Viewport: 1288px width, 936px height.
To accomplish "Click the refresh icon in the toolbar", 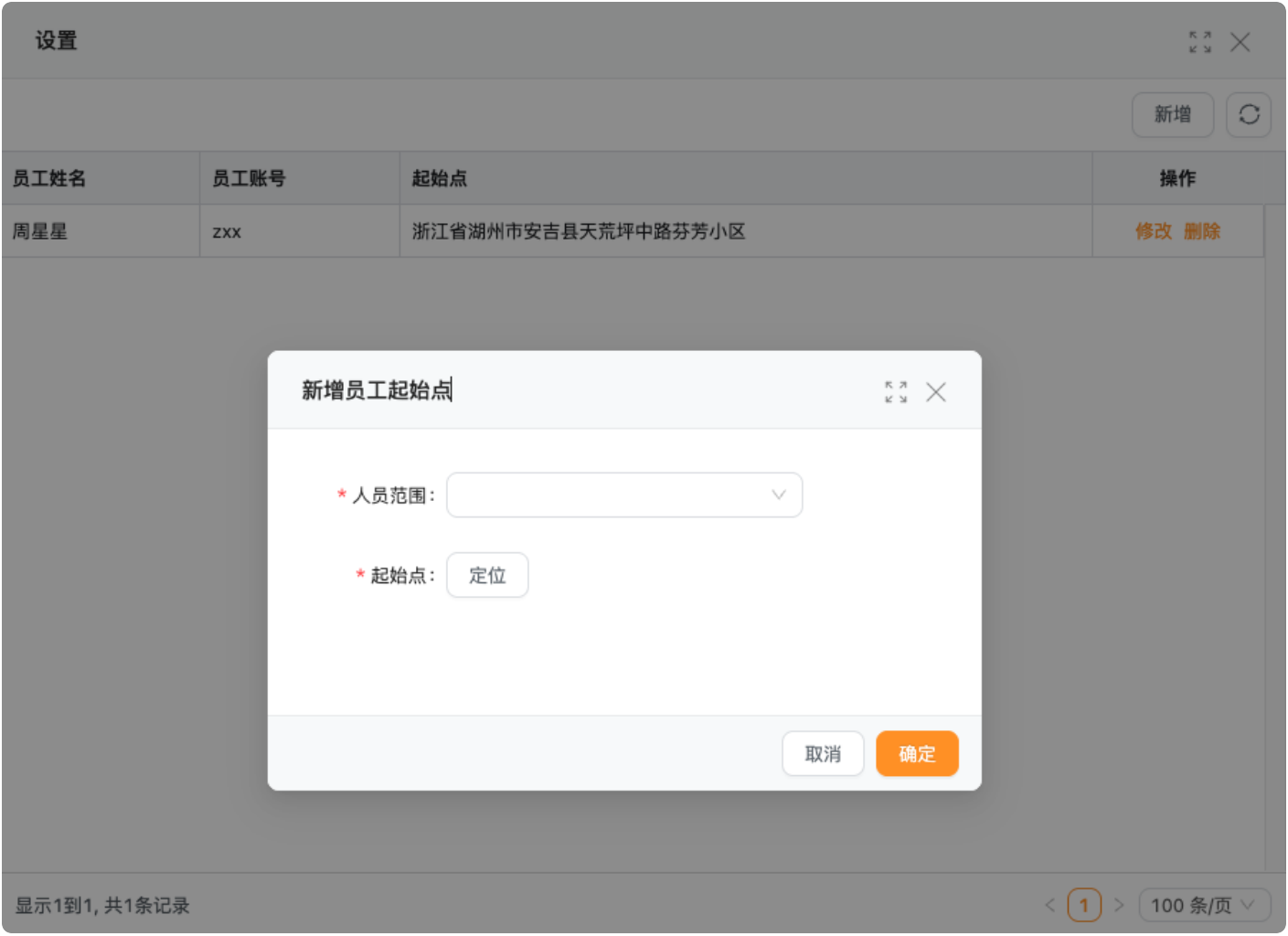I will [1249, 115].
